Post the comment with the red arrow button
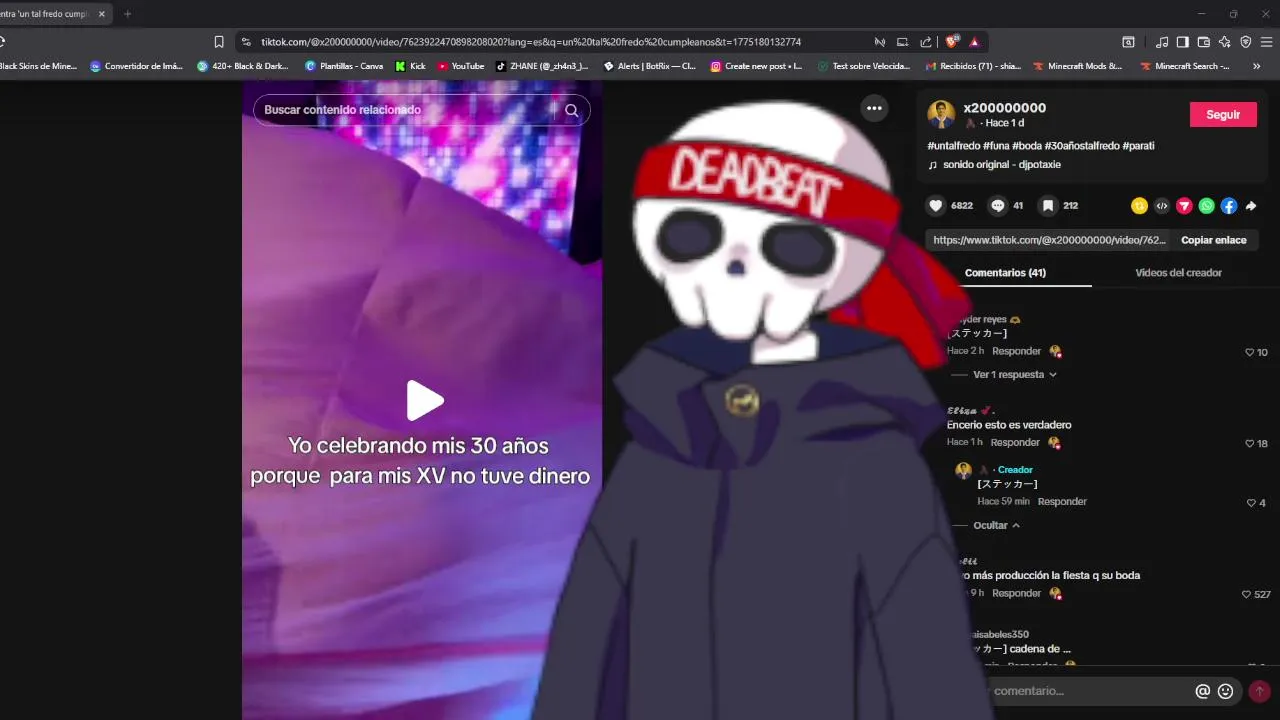Viewport: 1280px width, 720px height. click(1259, 691)
